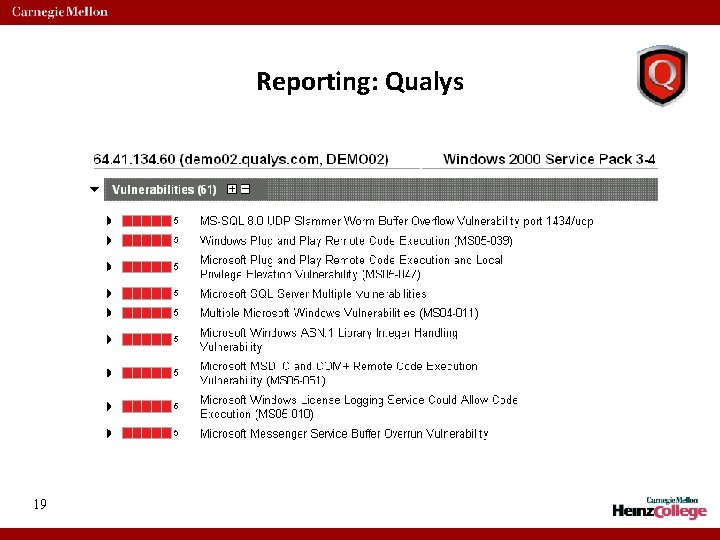Open Multiple Microsoft Windows Vulnerabilities (MS04-011) title
Image resolution: width=720 pixels, height=540 pixels.
[x=339, y=313]
